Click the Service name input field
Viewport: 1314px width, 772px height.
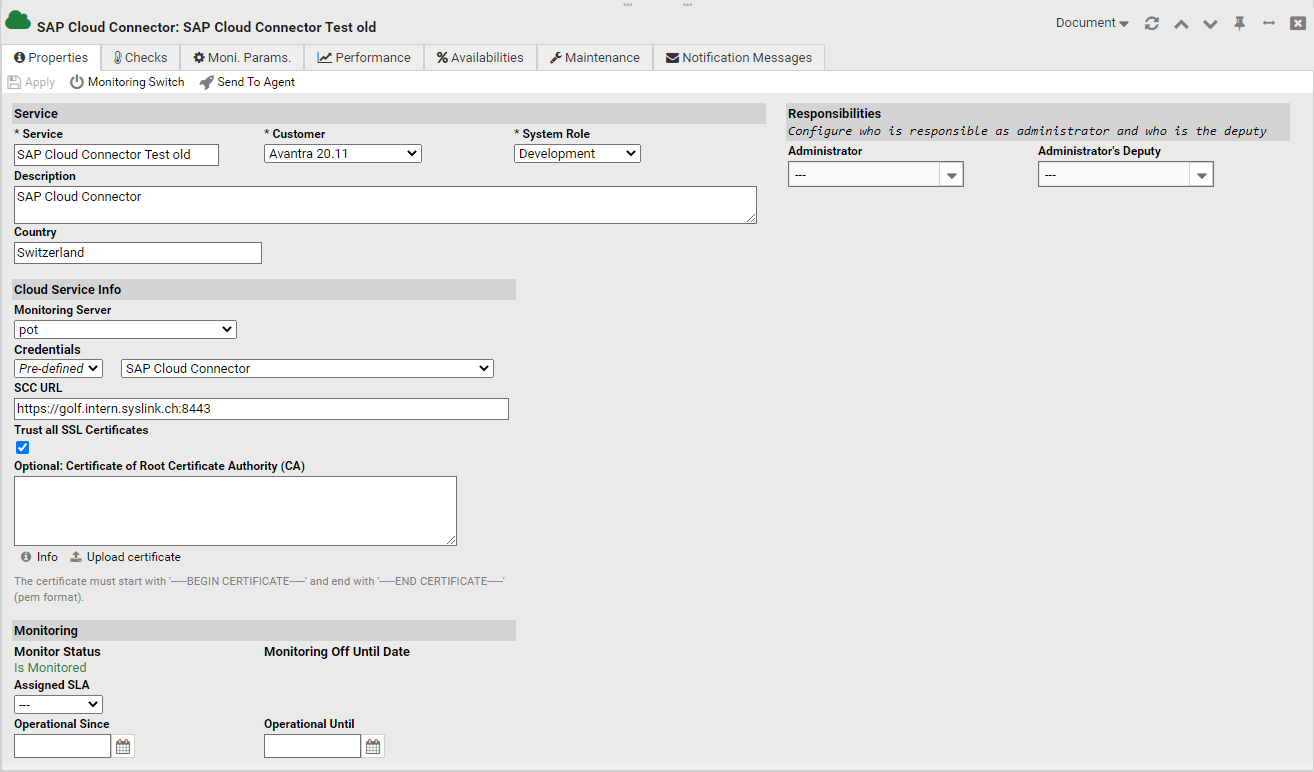click(x=116, y=155)
